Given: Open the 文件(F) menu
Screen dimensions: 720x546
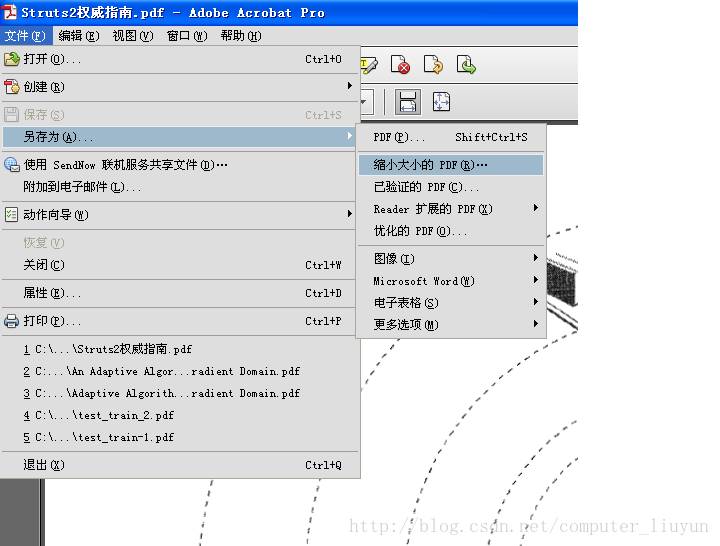Looking at the screenshot, I should click(26, 35).
